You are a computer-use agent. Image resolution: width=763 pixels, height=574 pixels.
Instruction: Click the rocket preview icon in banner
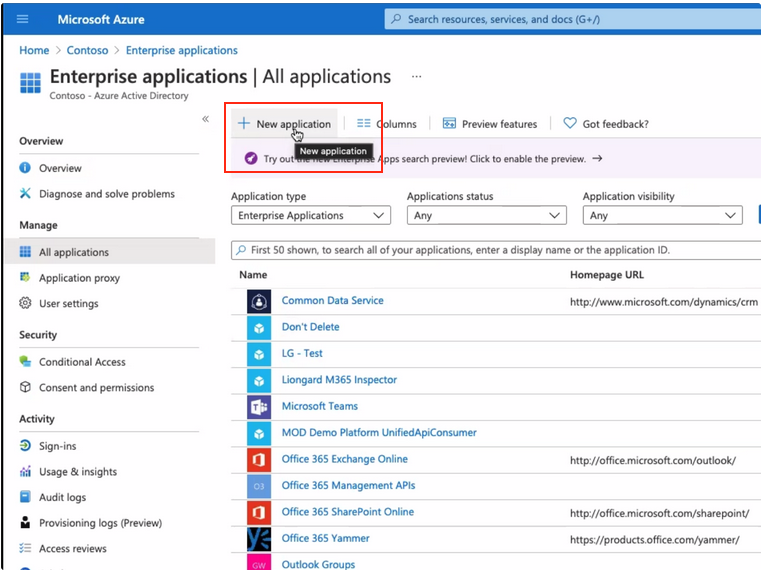point(251,158)
